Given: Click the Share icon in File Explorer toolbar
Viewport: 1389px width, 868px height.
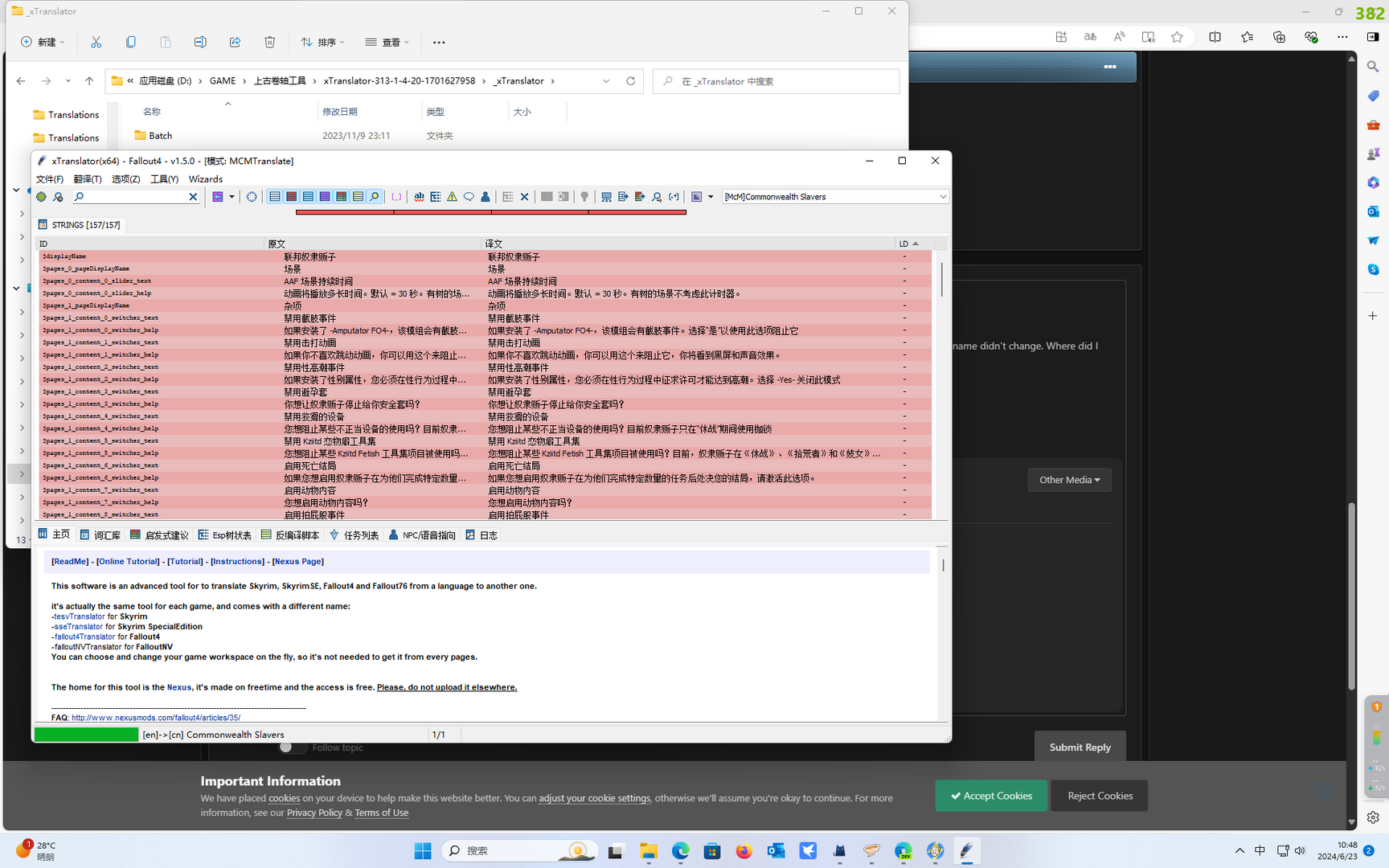Looking at the screenshot, I should pos(235,42).
